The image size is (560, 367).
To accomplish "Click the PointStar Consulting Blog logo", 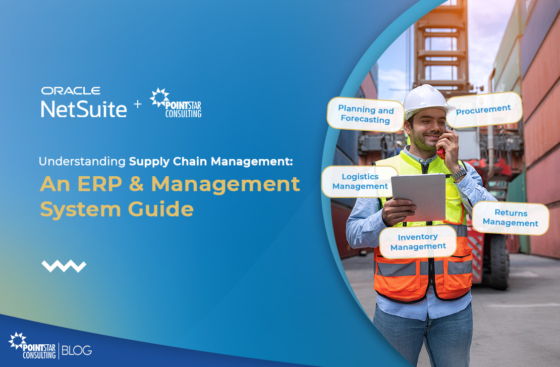I will point(50,346).
